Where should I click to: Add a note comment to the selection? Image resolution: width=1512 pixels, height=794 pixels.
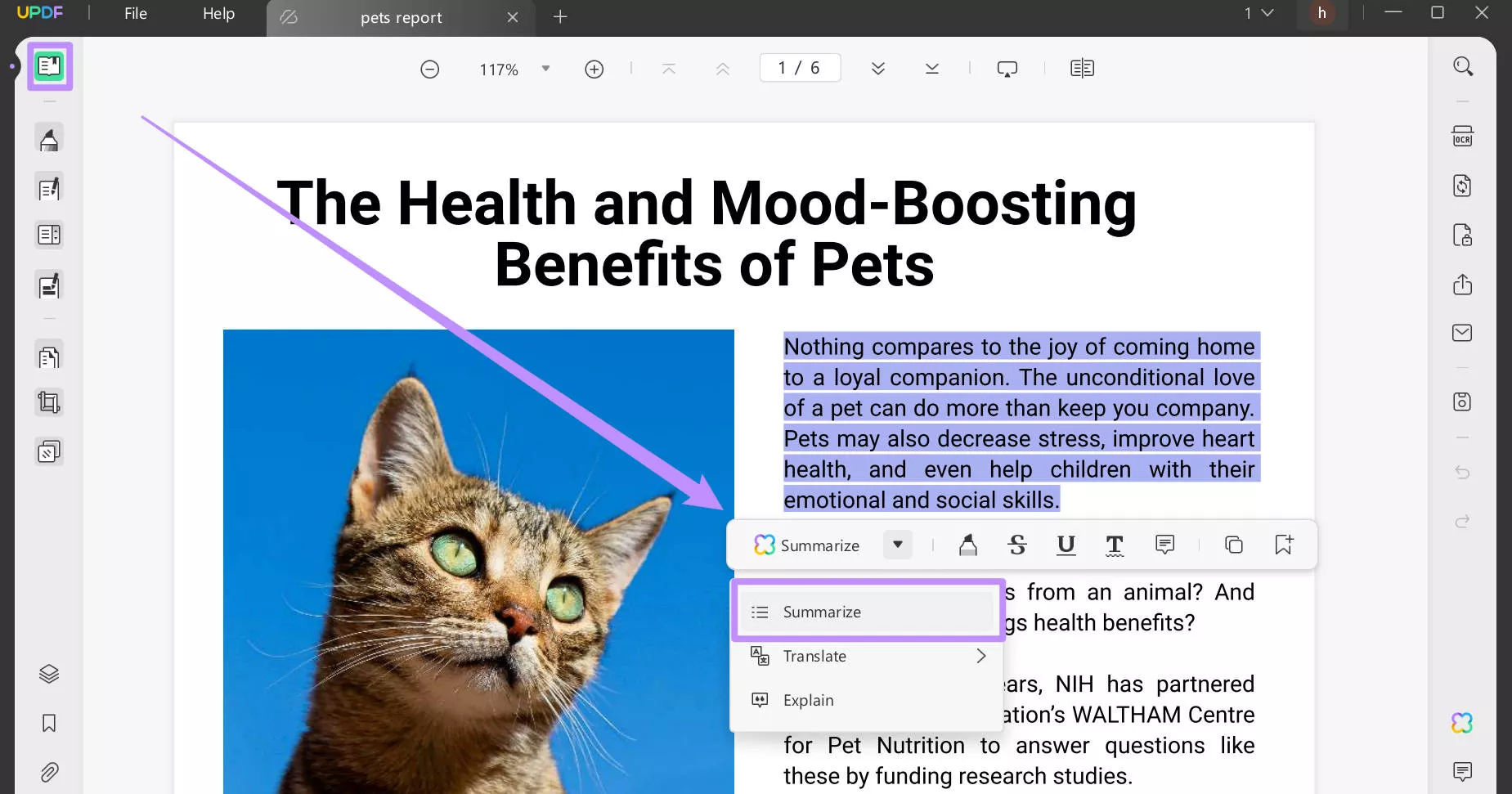pos(1165,545)
